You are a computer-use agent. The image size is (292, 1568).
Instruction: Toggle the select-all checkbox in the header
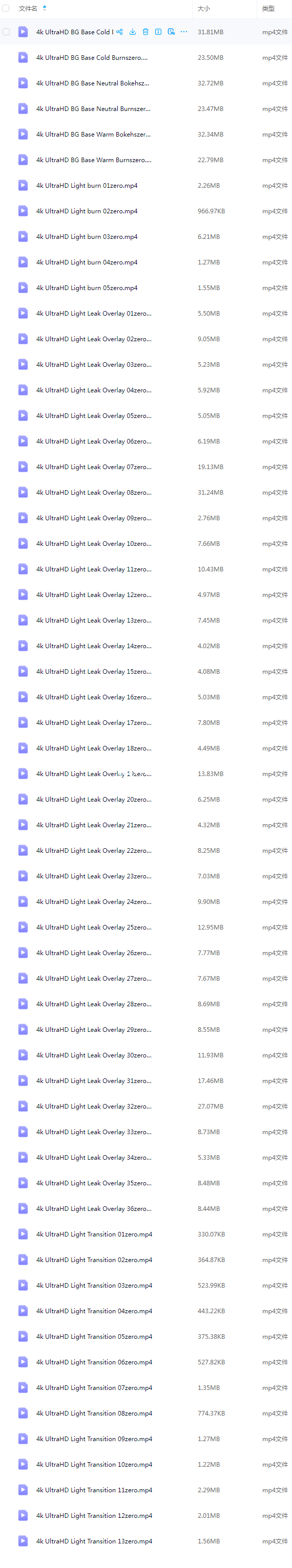pyautogui.click(x=6, y=9)
